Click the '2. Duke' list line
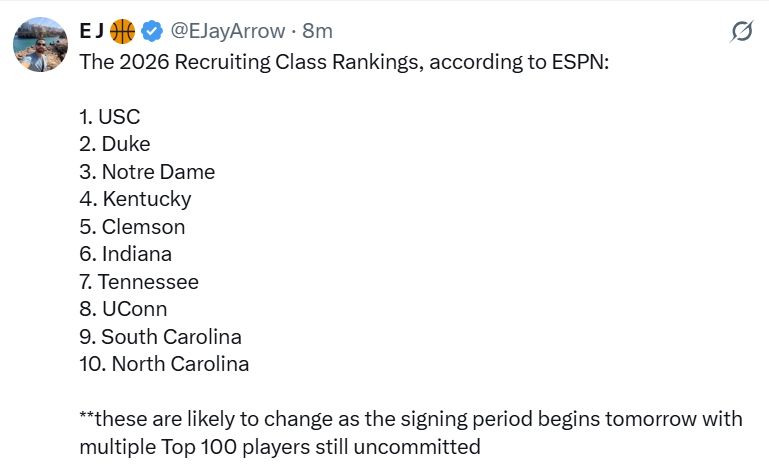Screen dimensions: 769x467 [114, 144]
